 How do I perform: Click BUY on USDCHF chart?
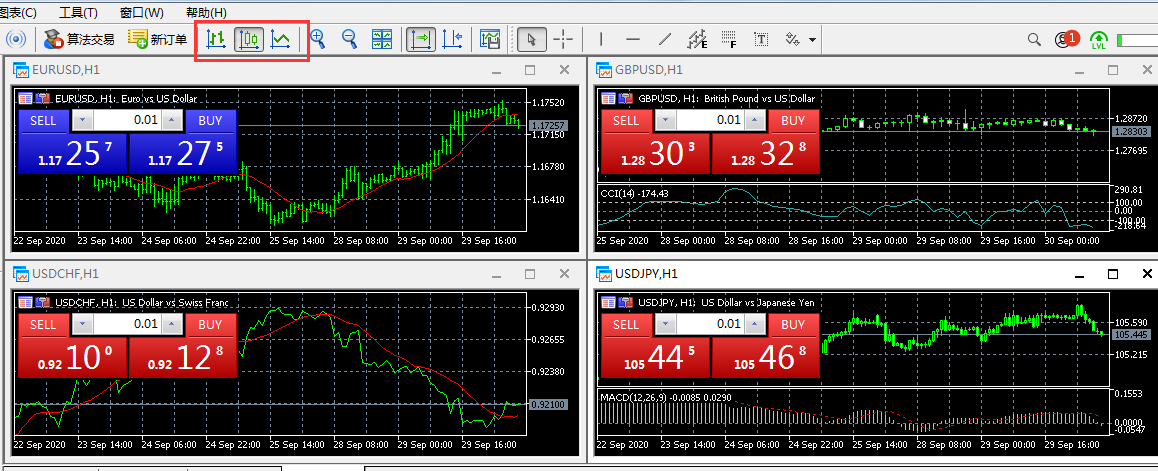point(210,324)
